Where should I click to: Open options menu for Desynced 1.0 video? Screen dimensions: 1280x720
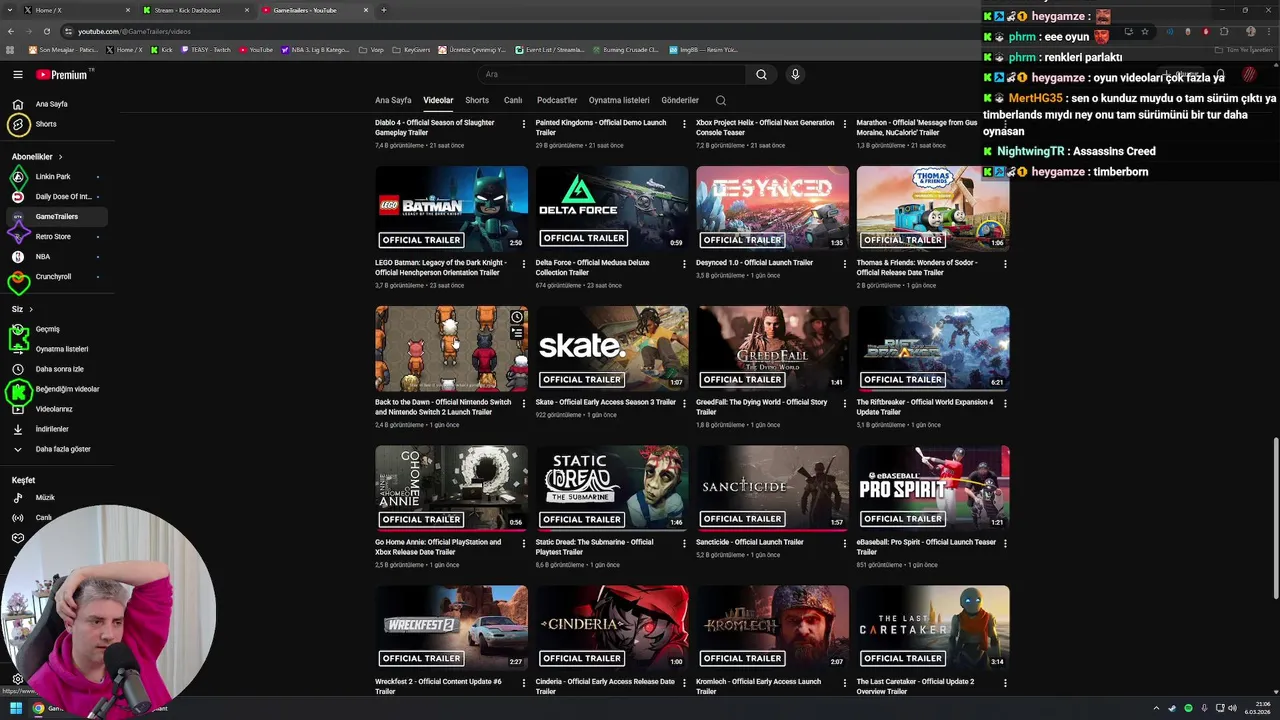(x=845, y=264)
